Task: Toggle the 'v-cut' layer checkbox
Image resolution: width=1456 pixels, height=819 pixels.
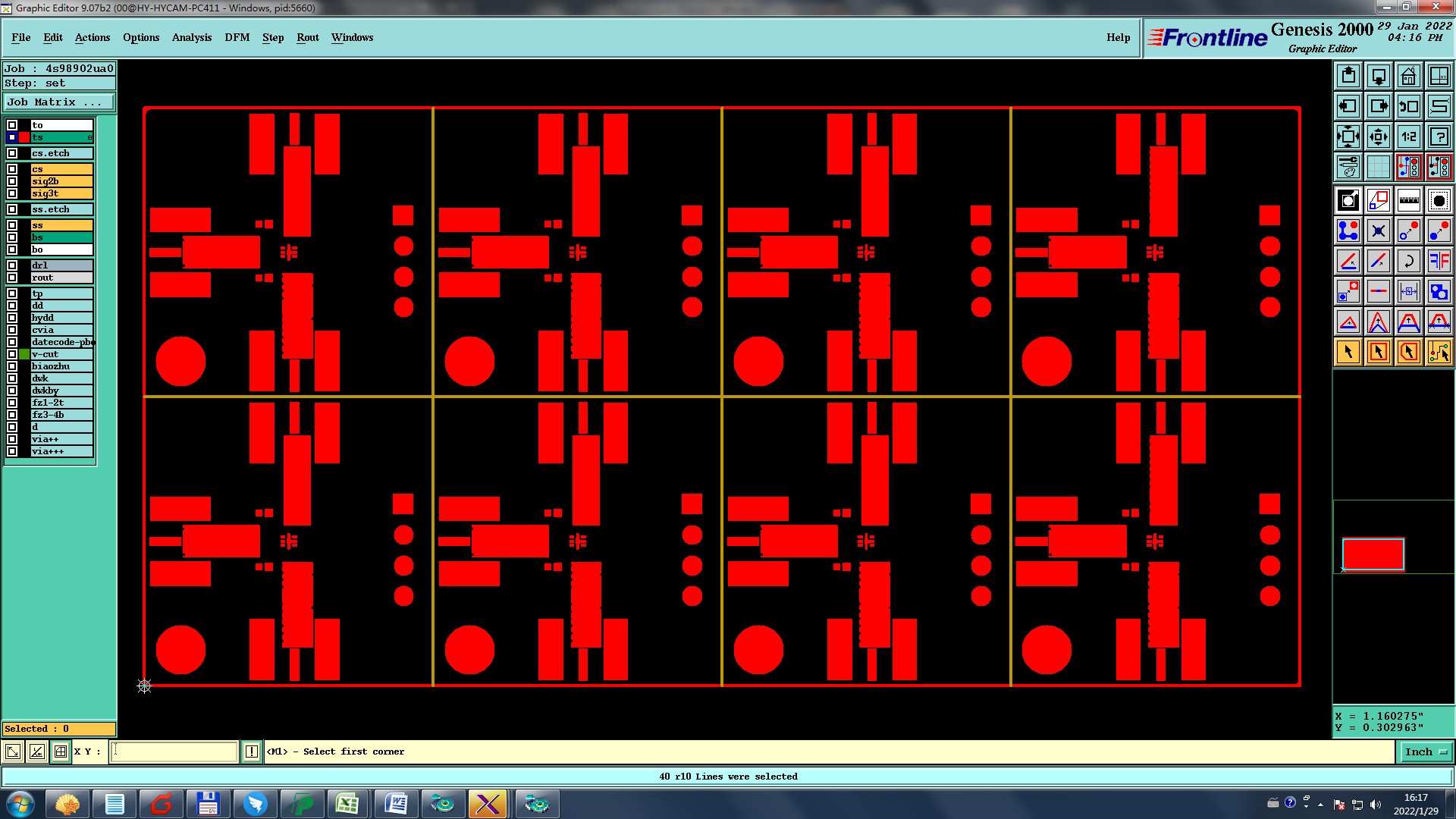Action: pos(12,354)
